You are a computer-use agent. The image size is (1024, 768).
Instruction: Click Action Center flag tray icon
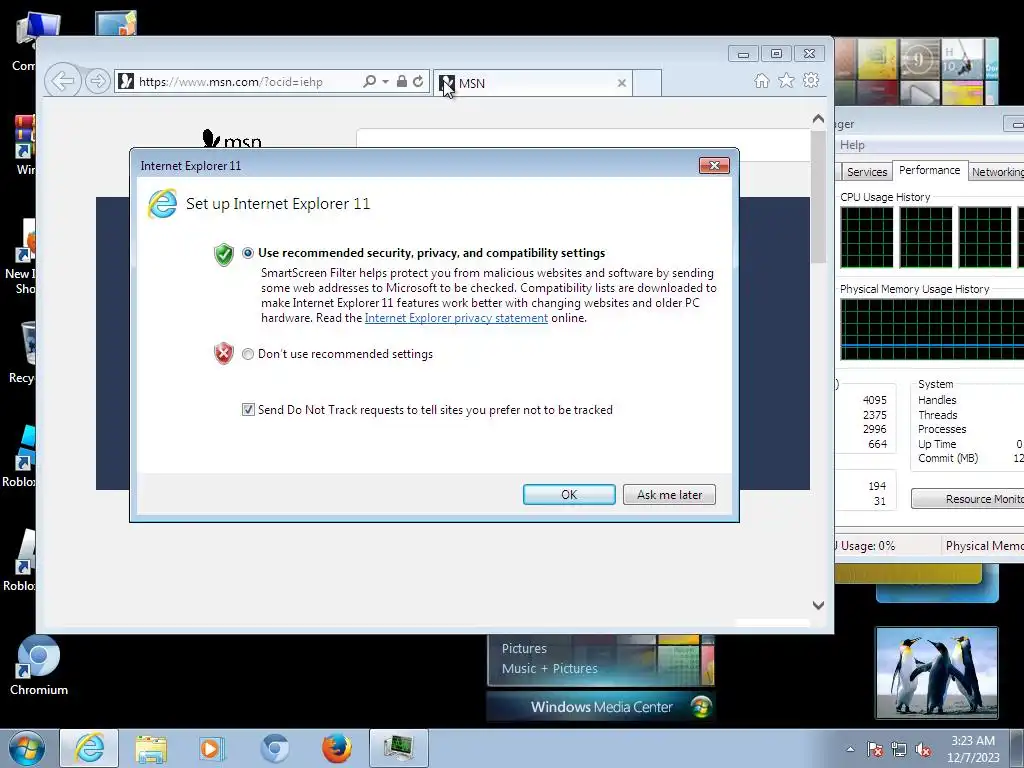coord(874,750)
